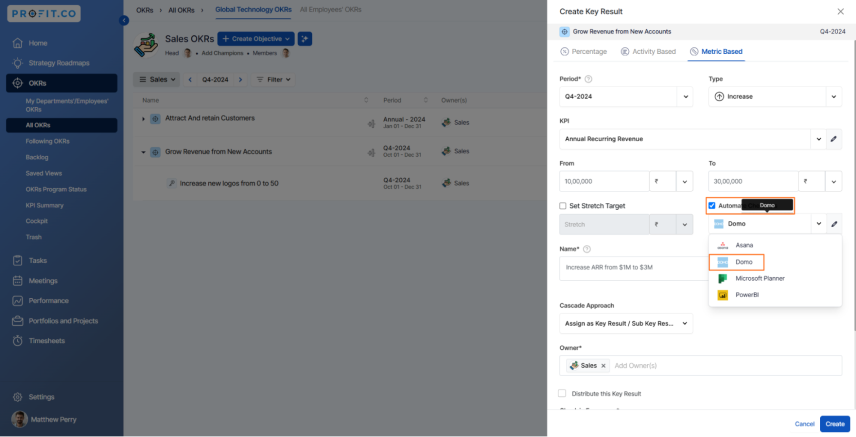856x437 pixels.
Task: Click the Create Objective button
Action: tap(255, 39)
